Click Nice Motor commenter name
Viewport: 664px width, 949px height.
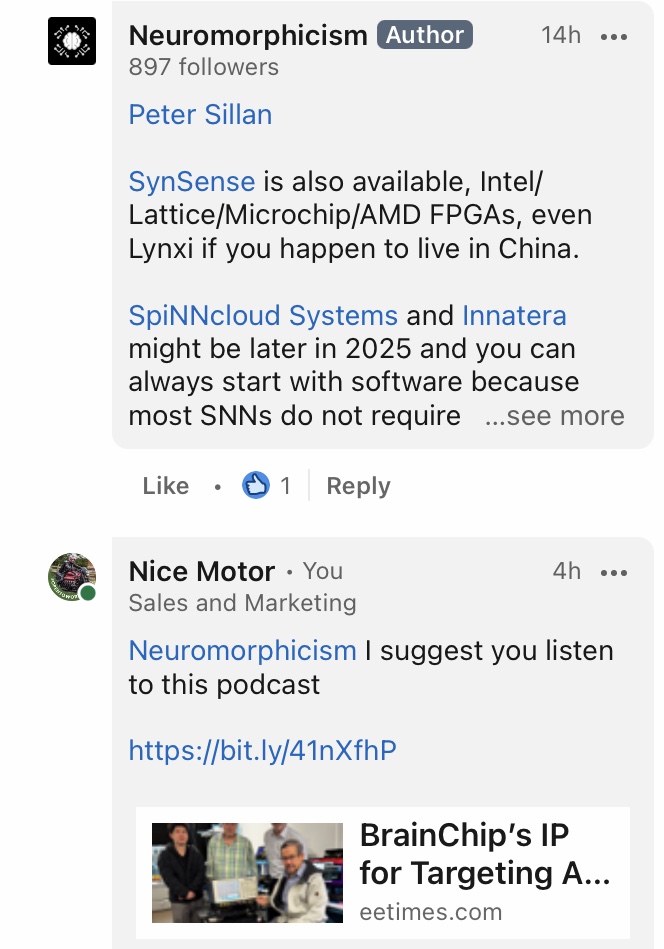tap(202, 571)
